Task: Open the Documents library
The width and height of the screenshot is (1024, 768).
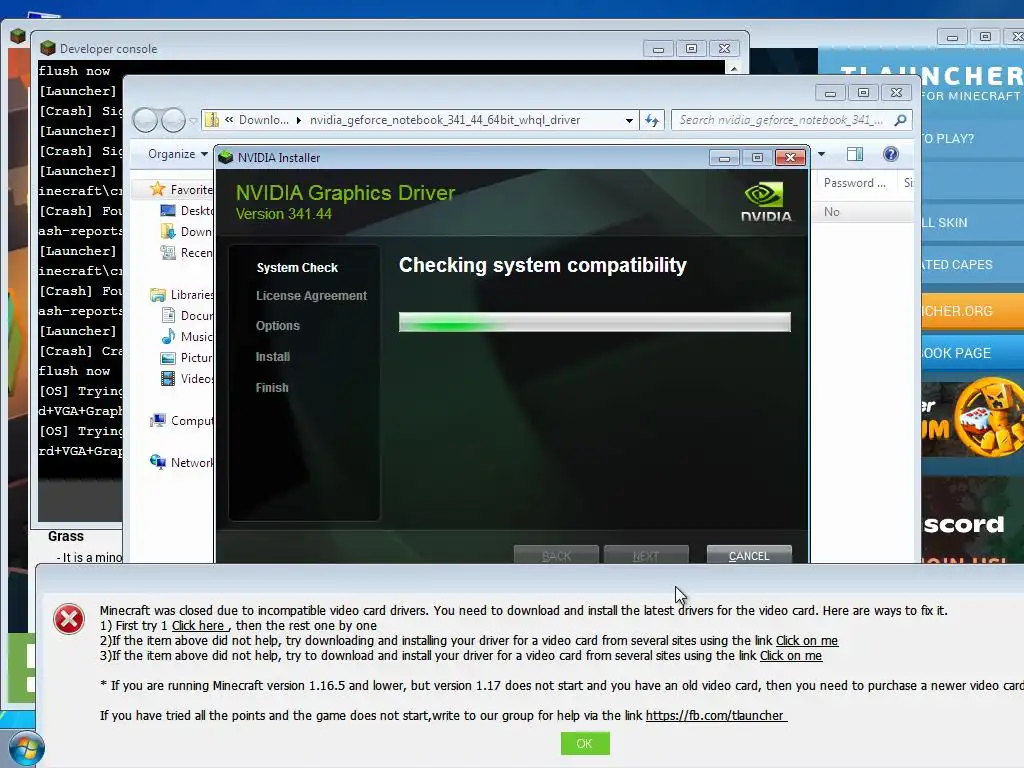Action: point(187,315)
